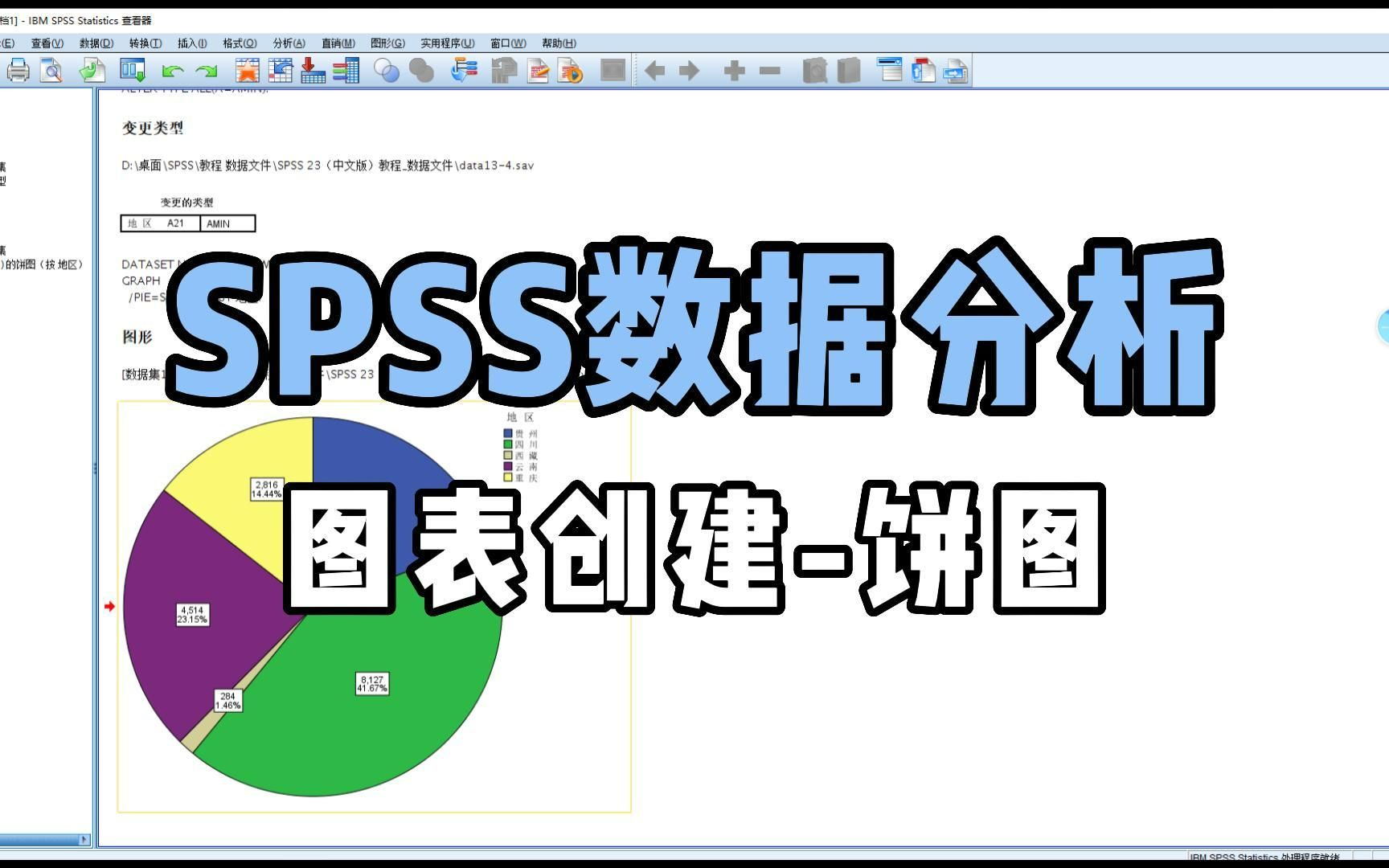The image size is (1389, 868).
Task: Open the Variables info icon
Action: [346, 71]
